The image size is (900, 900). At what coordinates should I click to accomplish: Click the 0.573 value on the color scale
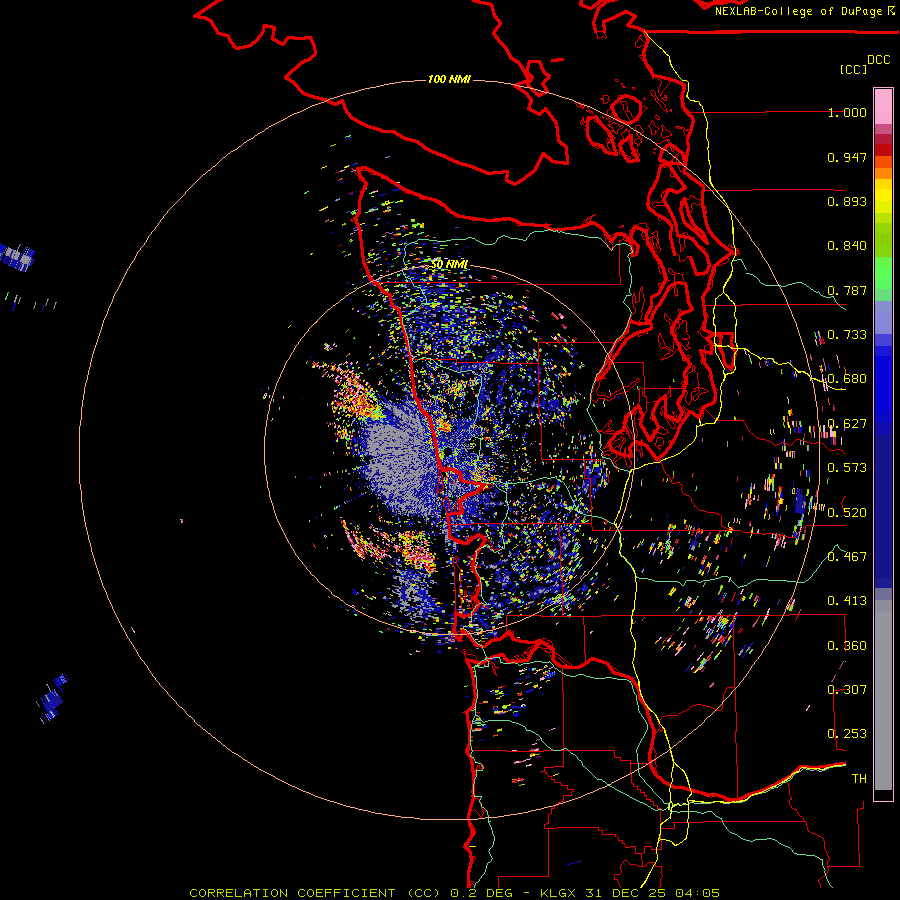(847, 468)
